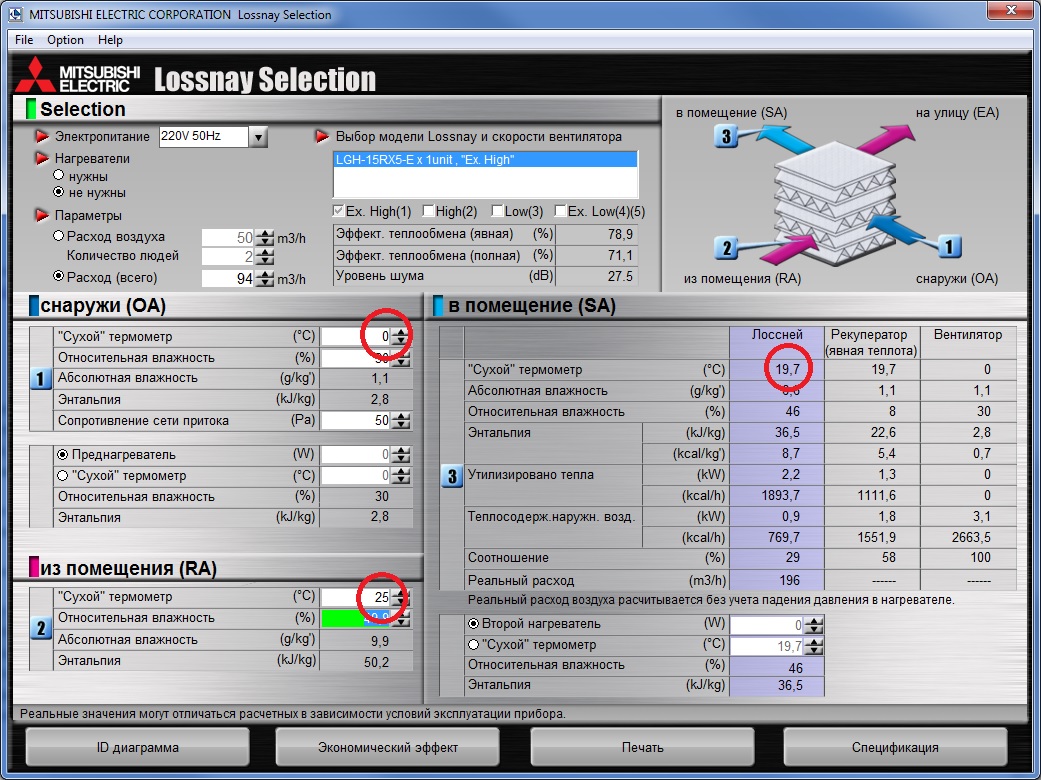Click the Mitsubishi Electric logo
The height and width of the screenshot is (780, 1041).
point(78,76)
